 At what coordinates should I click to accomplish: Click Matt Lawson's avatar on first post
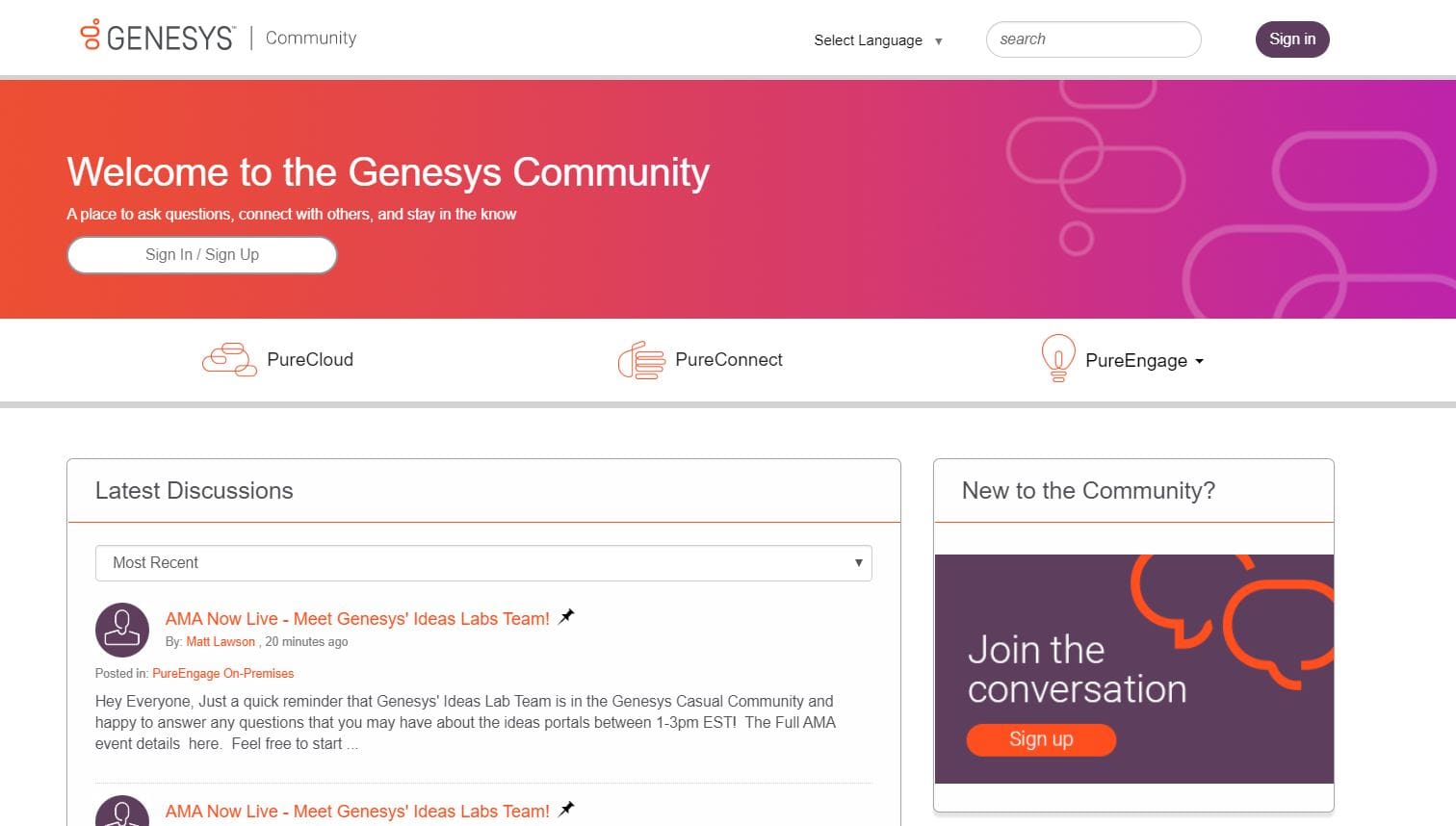click(x=122, y=630)
